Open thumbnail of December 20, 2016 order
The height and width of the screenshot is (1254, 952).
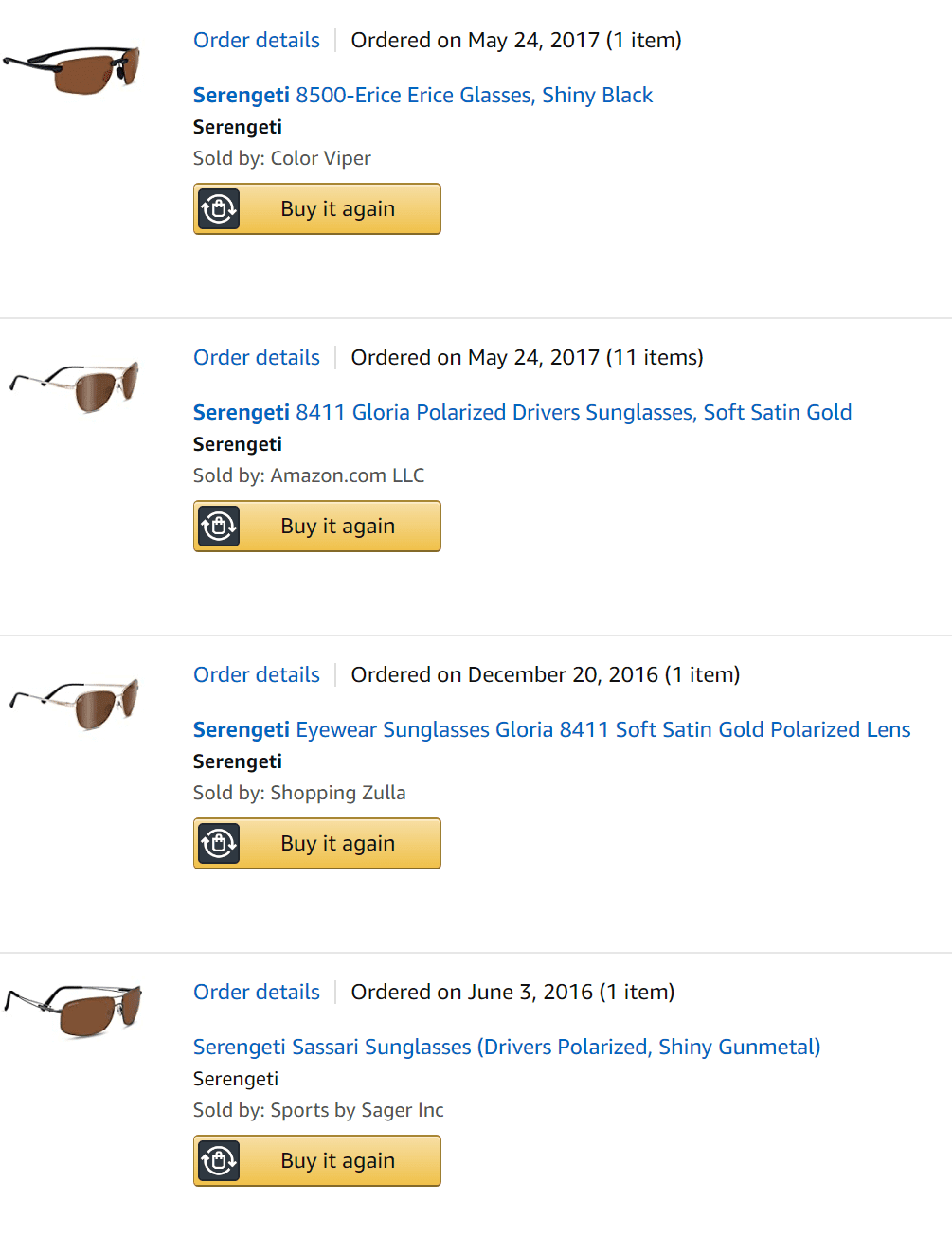pos(75,704)
